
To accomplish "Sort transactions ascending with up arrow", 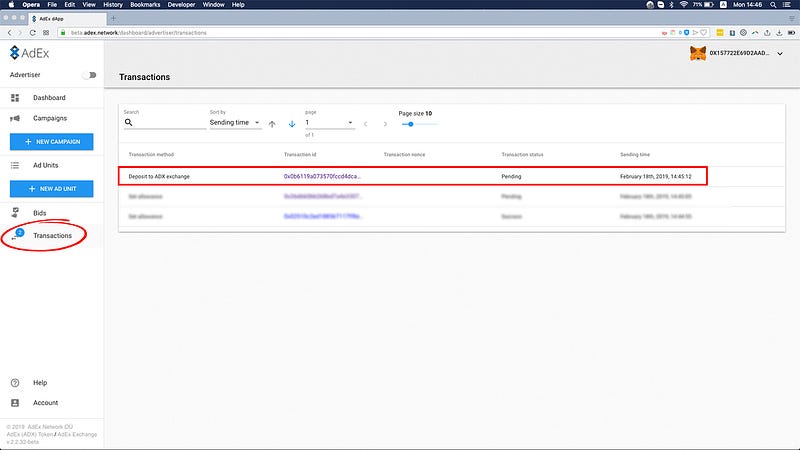I will 272,124.
